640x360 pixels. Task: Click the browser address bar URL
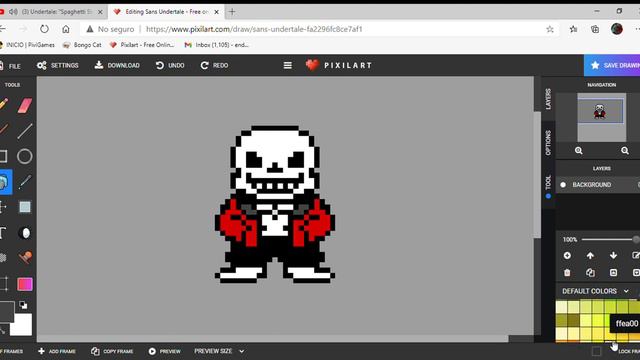click(254, 29)
